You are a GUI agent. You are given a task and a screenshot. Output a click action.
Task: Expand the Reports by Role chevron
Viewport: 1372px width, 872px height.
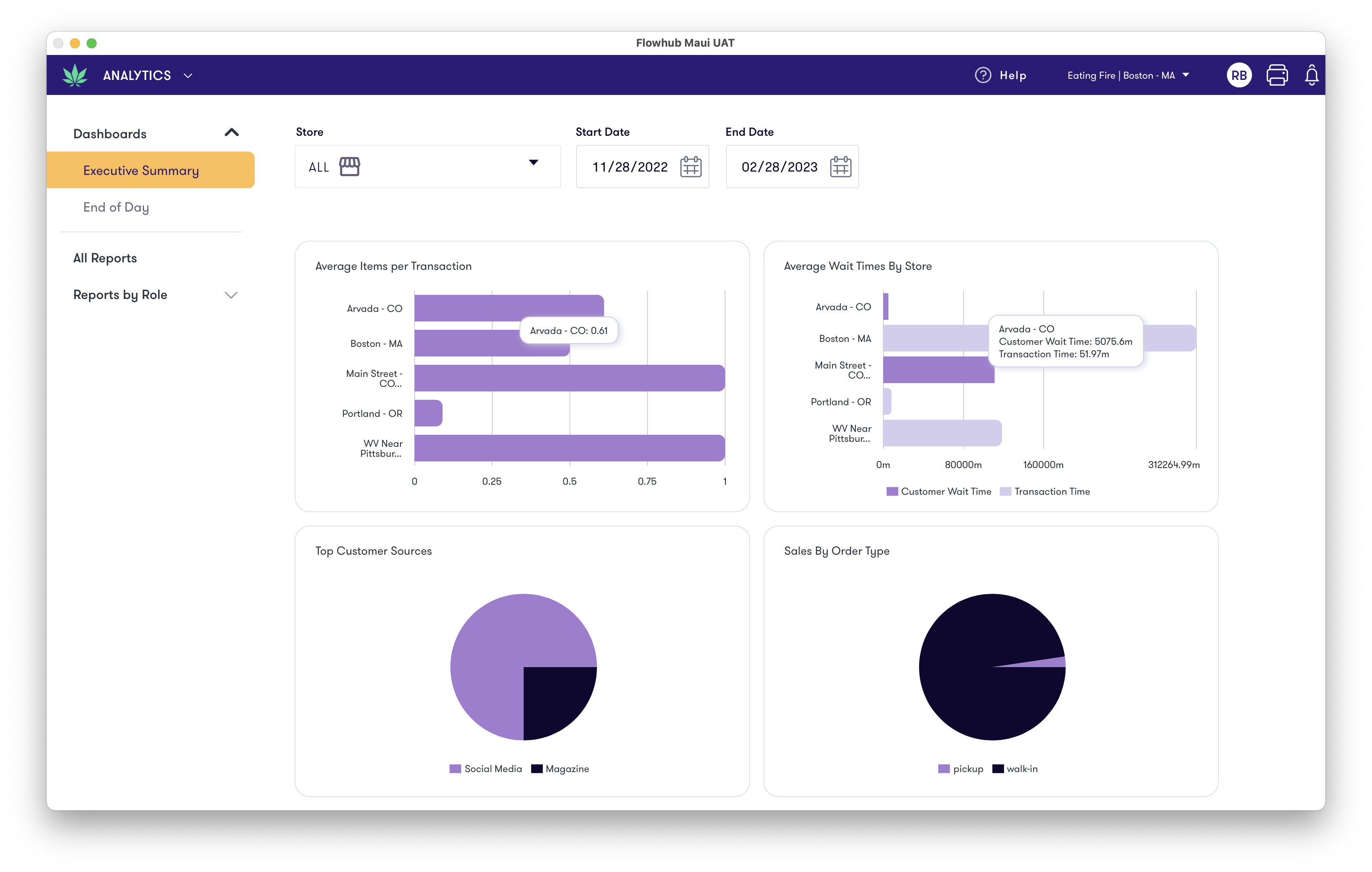pyautogui.click(x=231, y=295)
